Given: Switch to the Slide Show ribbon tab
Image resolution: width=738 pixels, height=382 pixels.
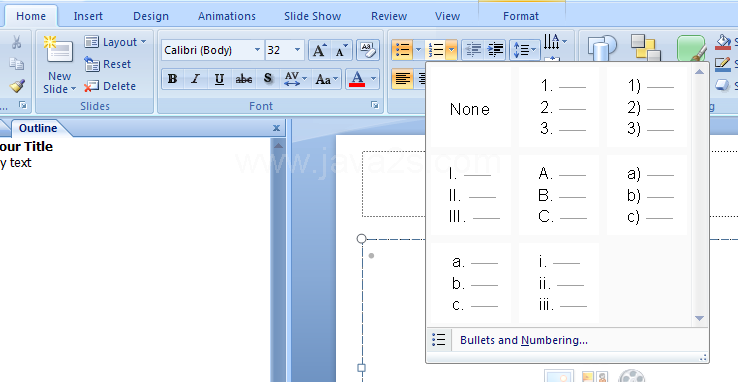Looking at the screenshot, I should (x=313, y=16).
